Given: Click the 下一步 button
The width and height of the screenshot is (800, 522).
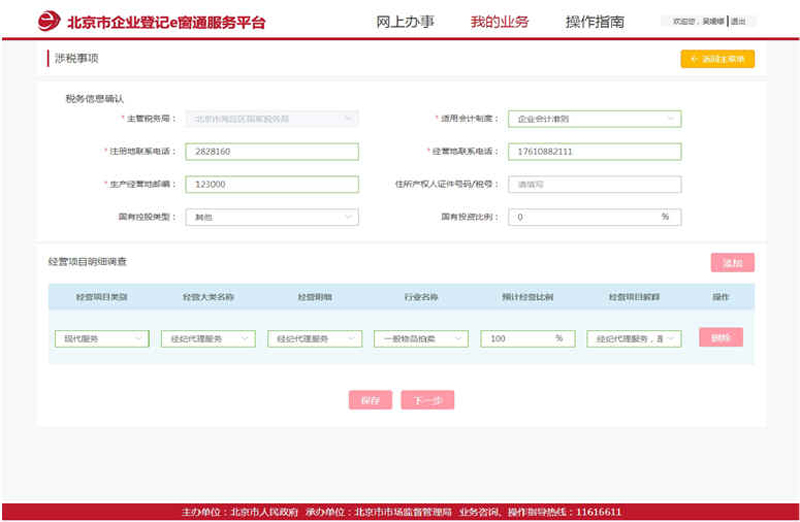Looking at the screenshot, I should pos(428,400).
